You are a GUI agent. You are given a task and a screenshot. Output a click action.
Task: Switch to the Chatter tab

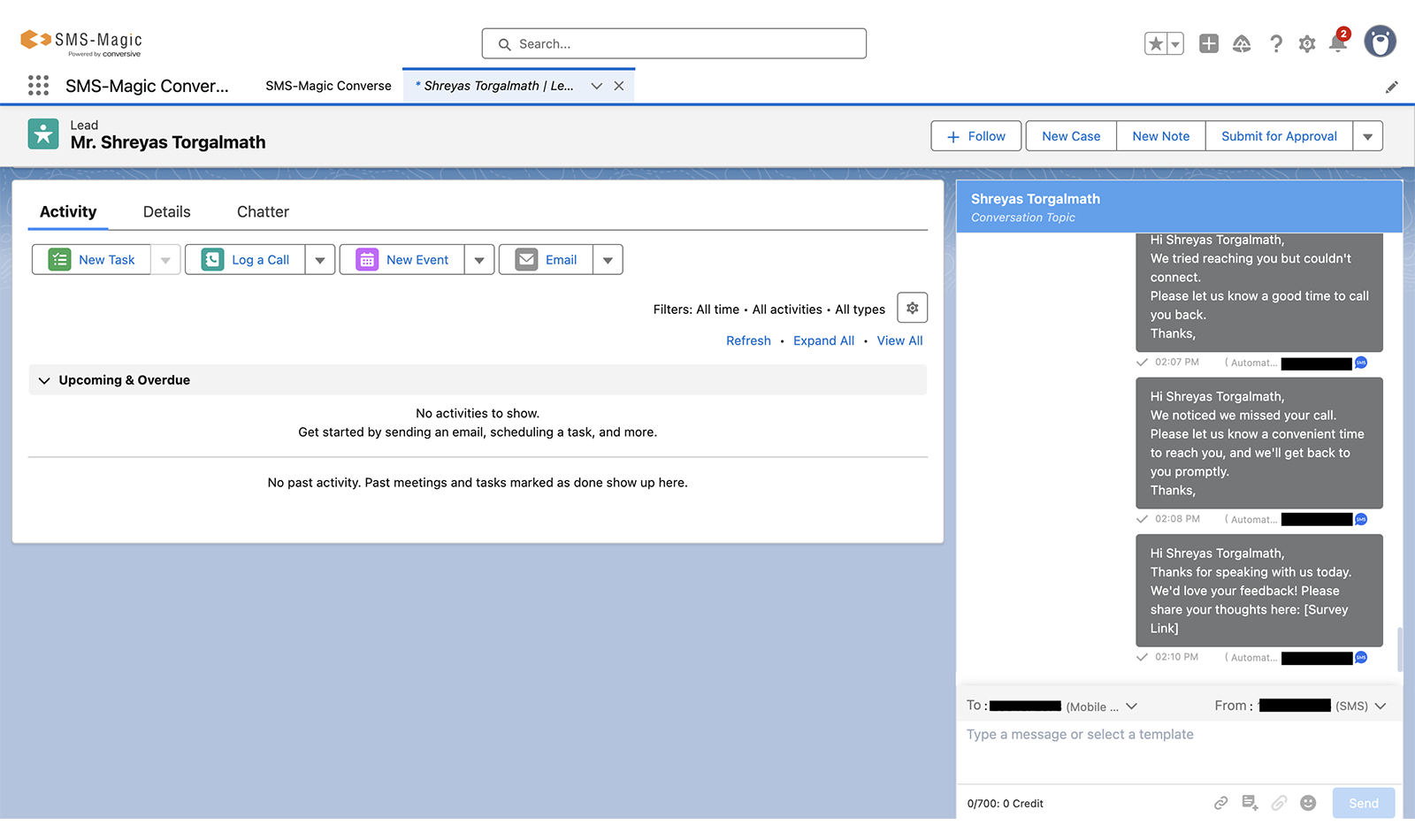(263, 212)
